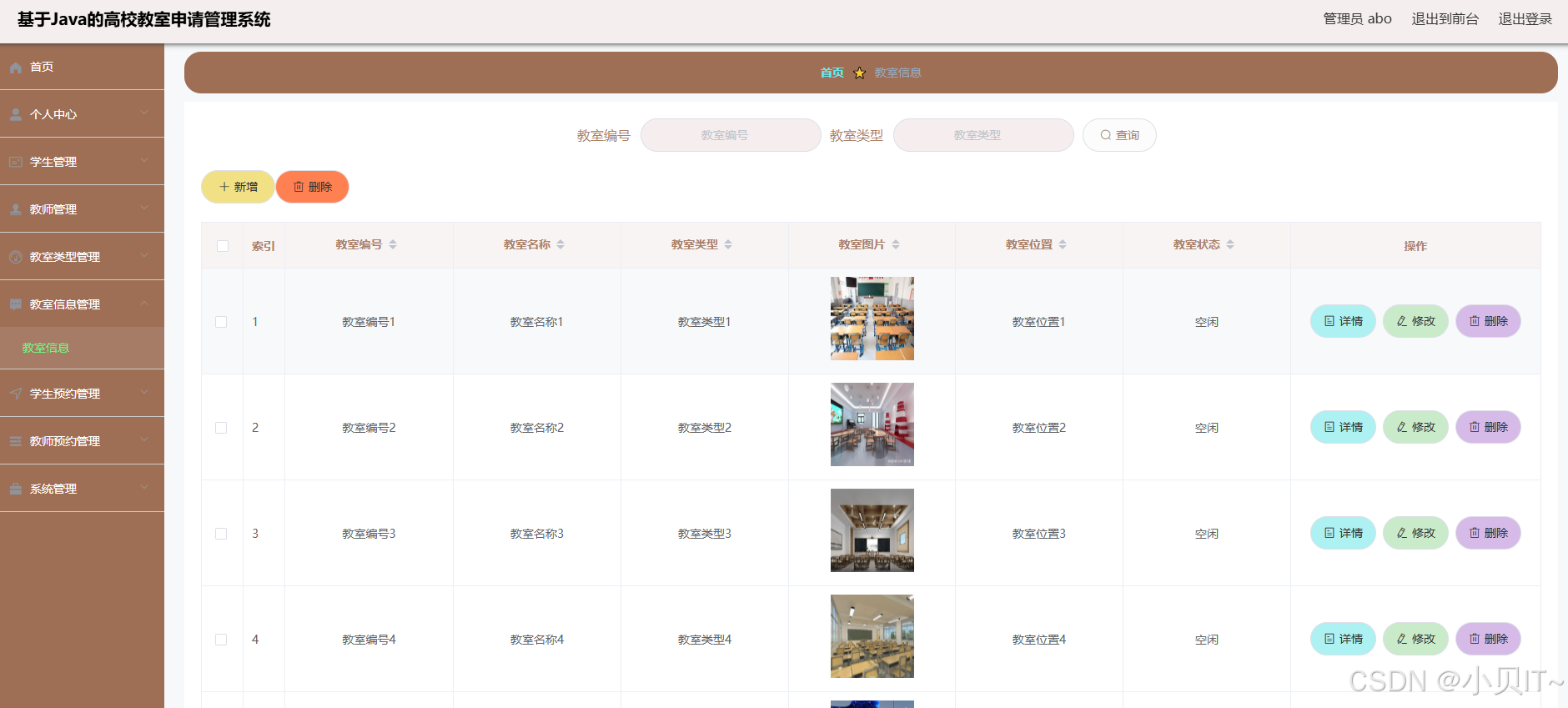Image resolution: width=1568 pixels, height=708 pixels.
Task: Click the 教室编号 search input field
Action: tap(731, 135)
